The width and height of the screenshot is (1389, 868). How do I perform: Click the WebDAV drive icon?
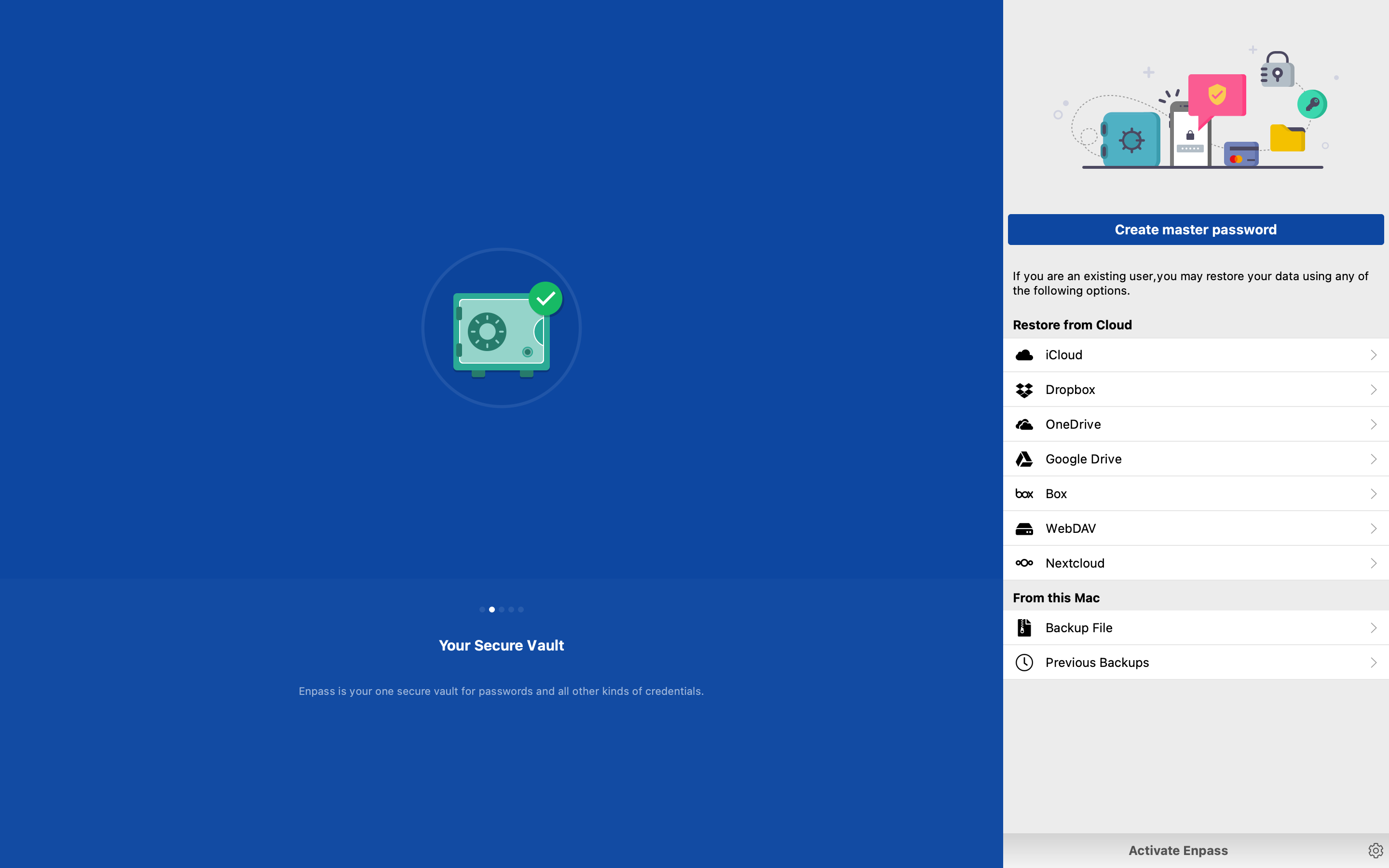tap(1024, 529)
